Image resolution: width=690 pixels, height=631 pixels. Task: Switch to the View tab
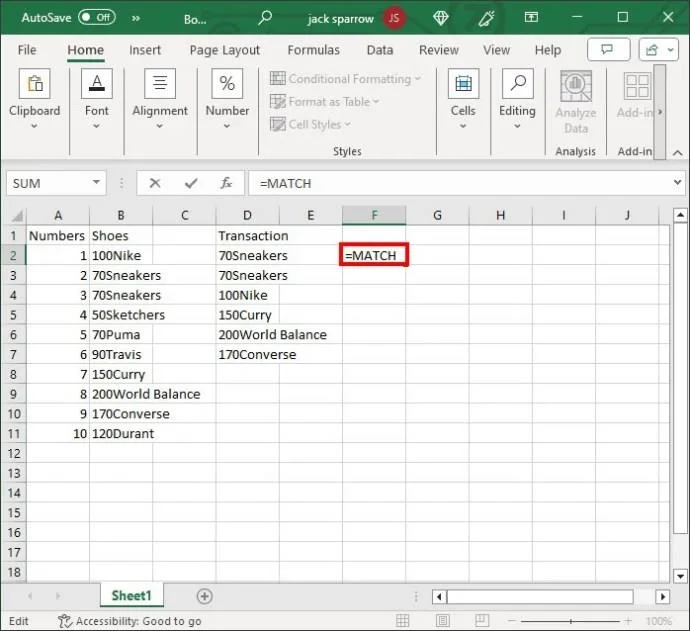tap(496, 50)
